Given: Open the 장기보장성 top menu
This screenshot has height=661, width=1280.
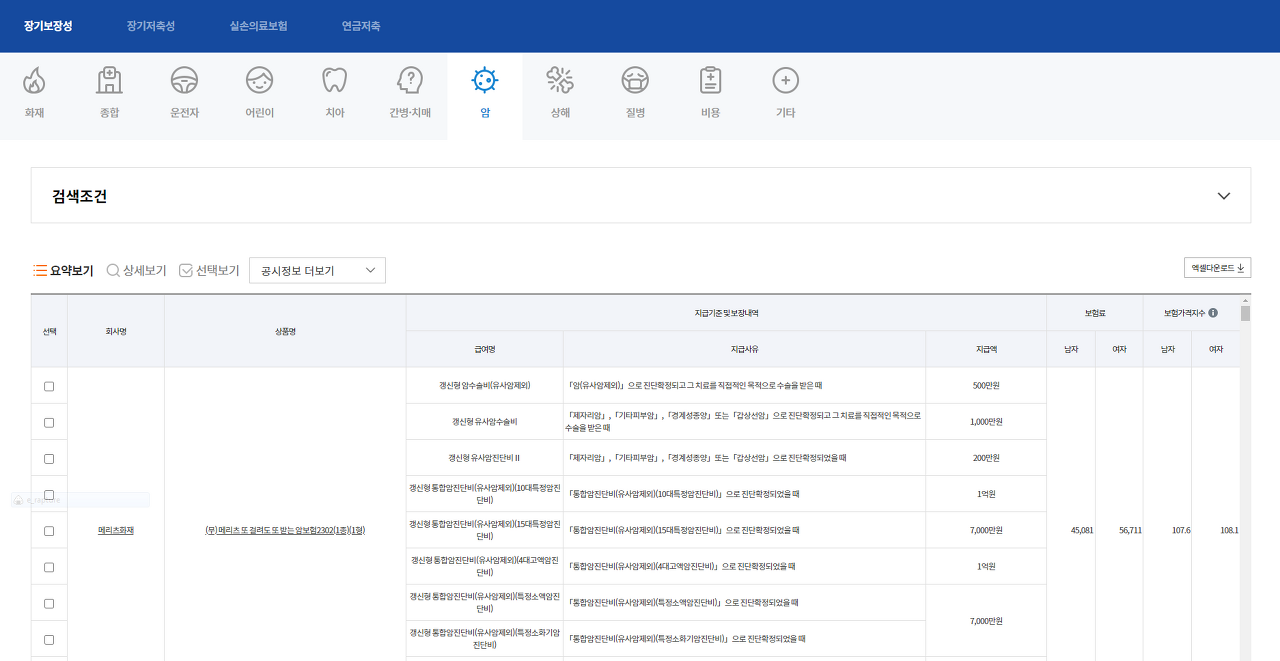Looking at the screenshot, I should coord(48,26).
